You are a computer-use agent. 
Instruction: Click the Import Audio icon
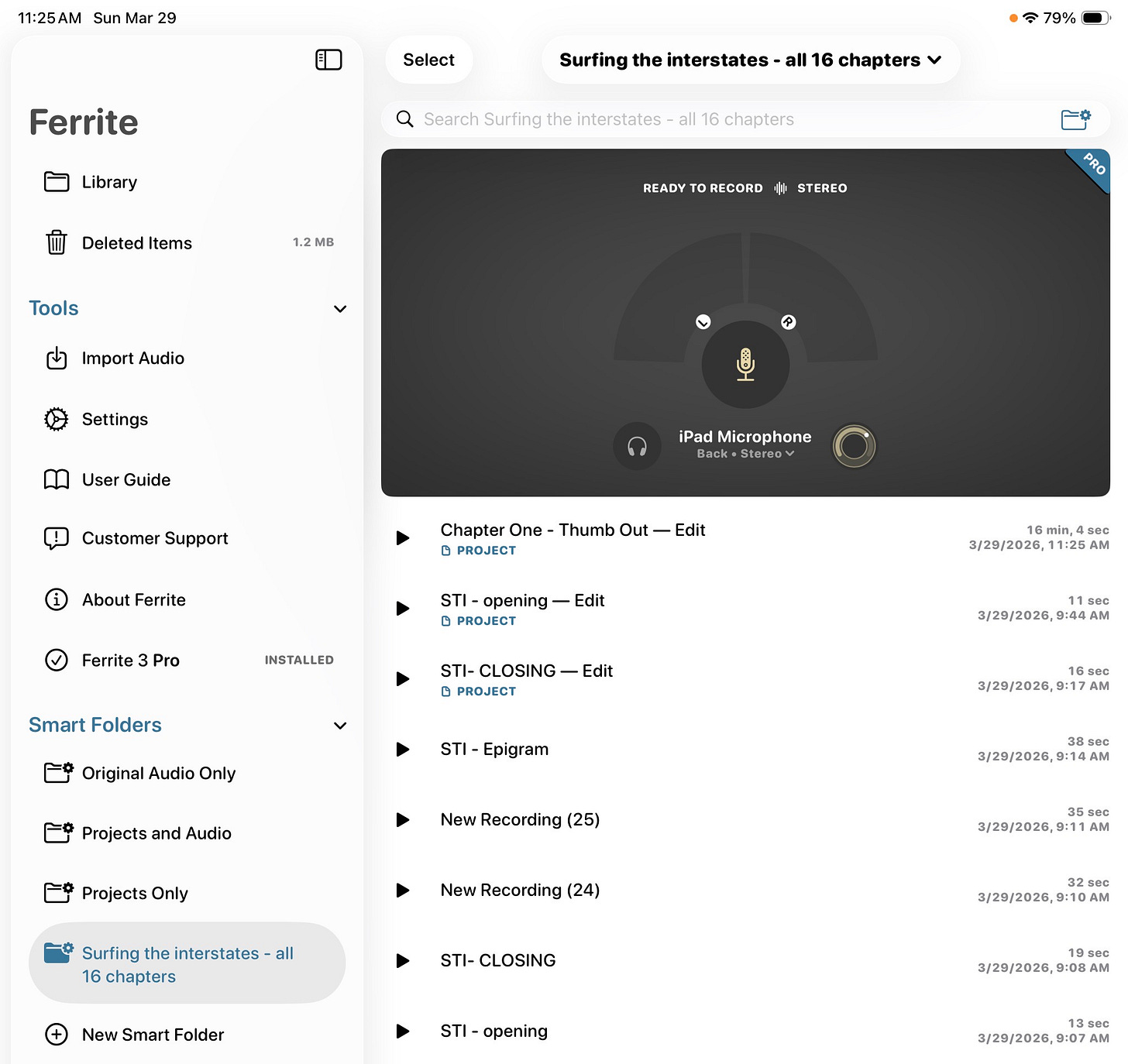[x=57, y=358]
